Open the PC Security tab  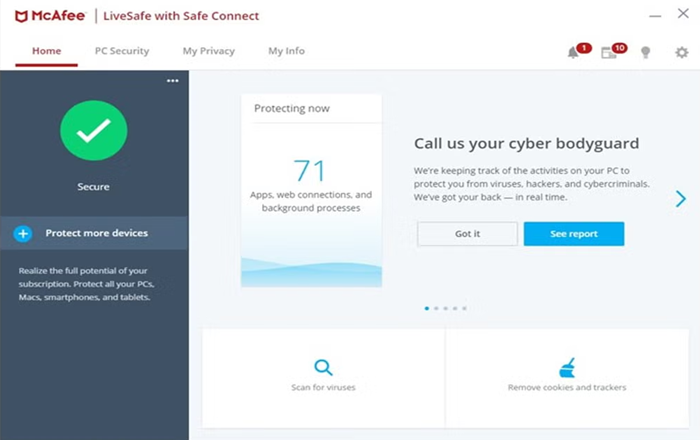click(122, 51)
